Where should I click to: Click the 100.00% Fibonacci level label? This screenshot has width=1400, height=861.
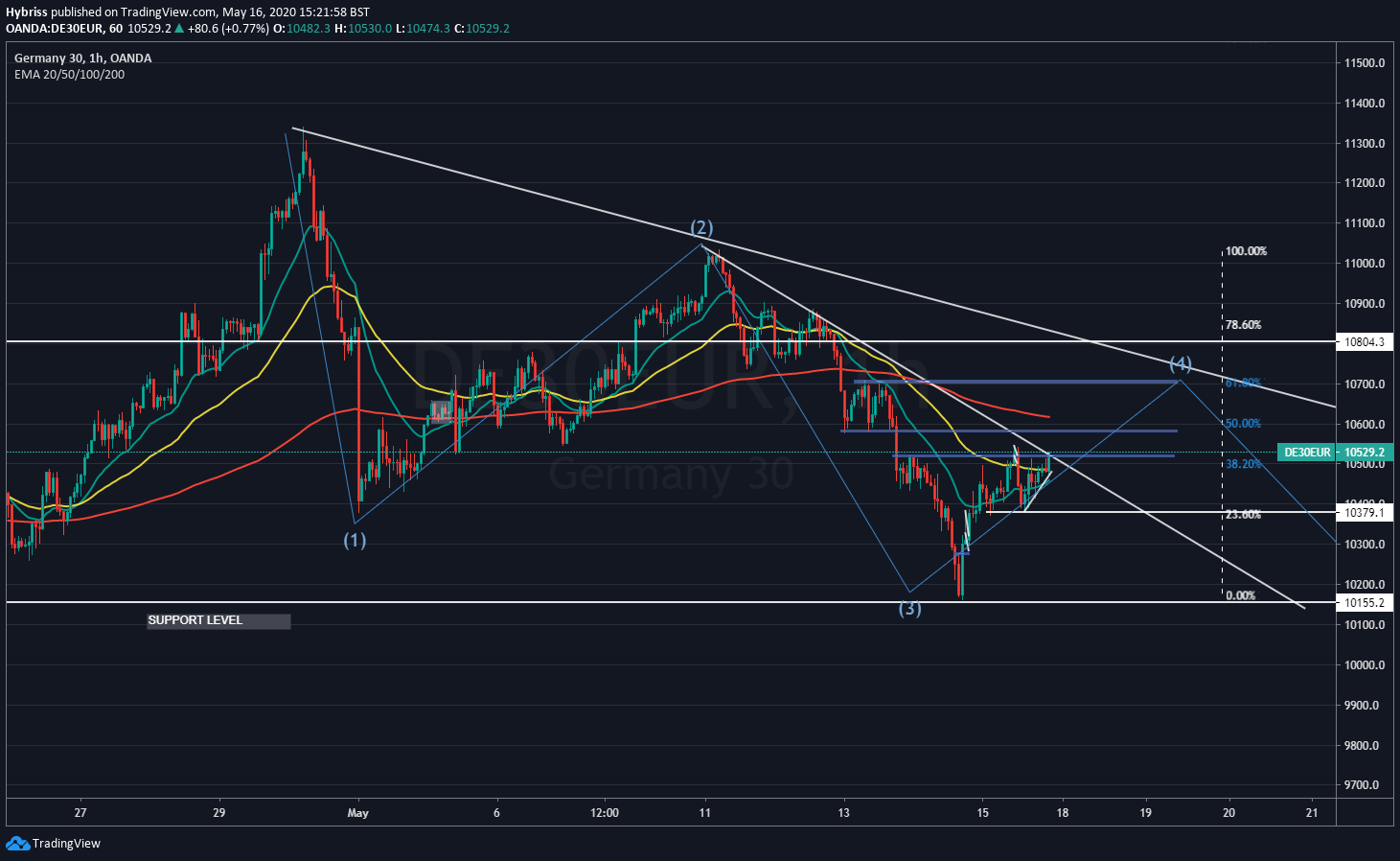point(1246,251)
